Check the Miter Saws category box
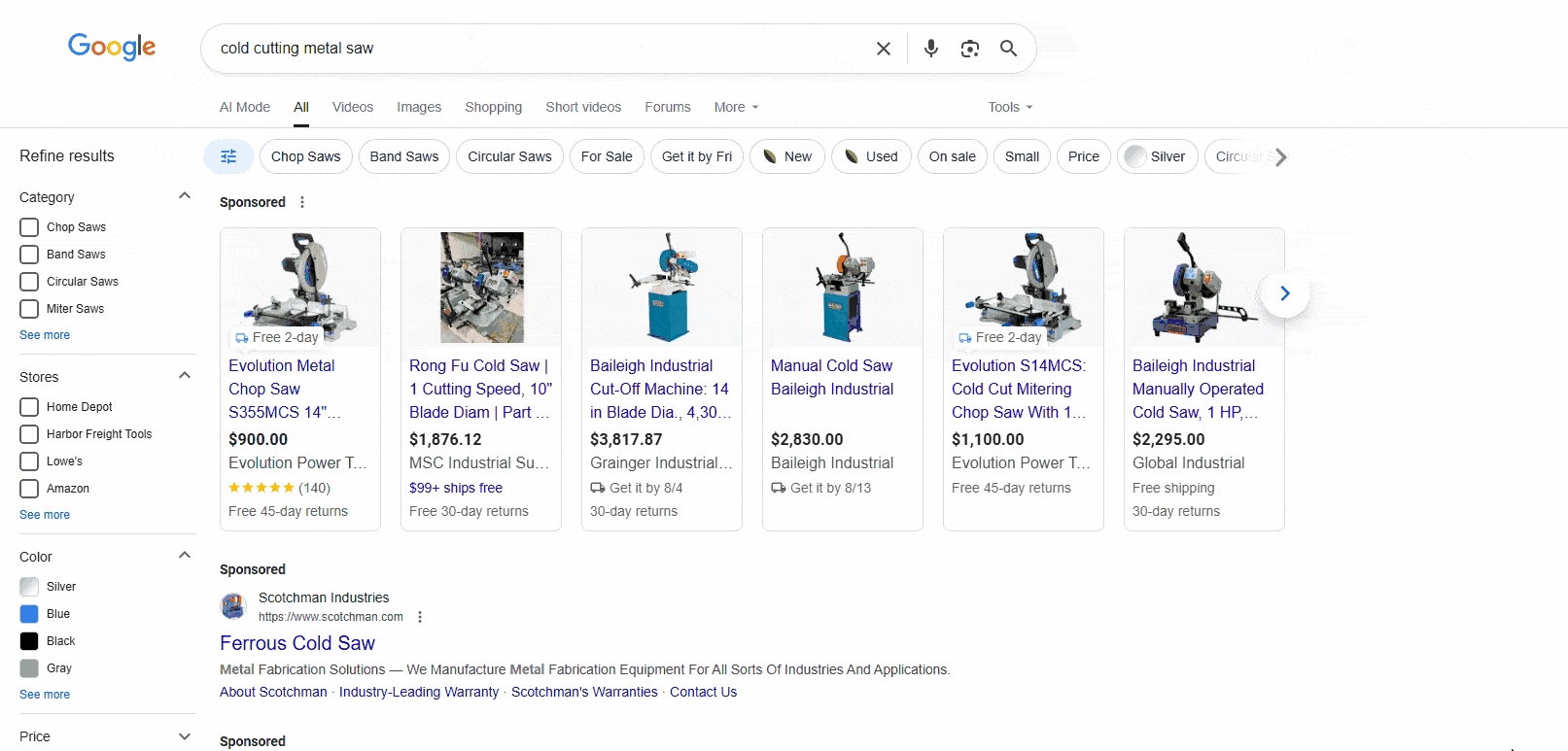 [x=29, y=309]
